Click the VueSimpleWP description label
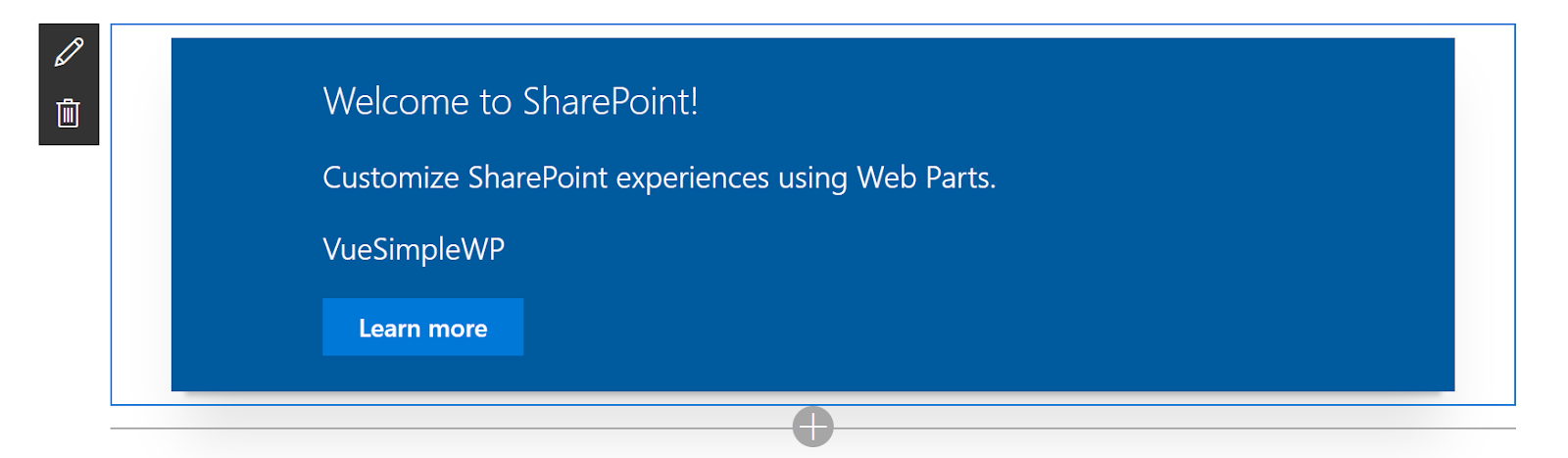Viewport: 1568px width, 458px height. 414,249
